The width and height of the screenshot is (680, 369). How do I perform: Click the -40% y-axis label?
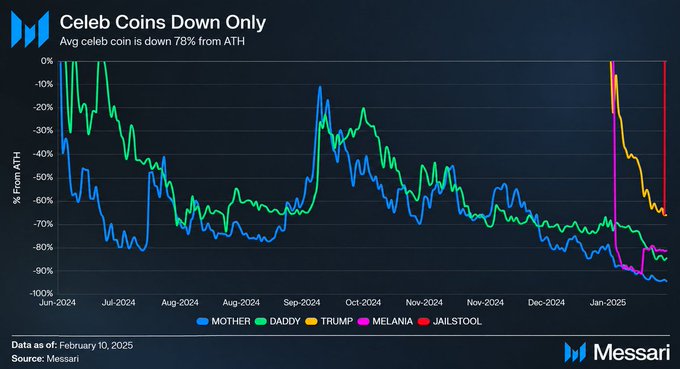[x=43, y=154]
